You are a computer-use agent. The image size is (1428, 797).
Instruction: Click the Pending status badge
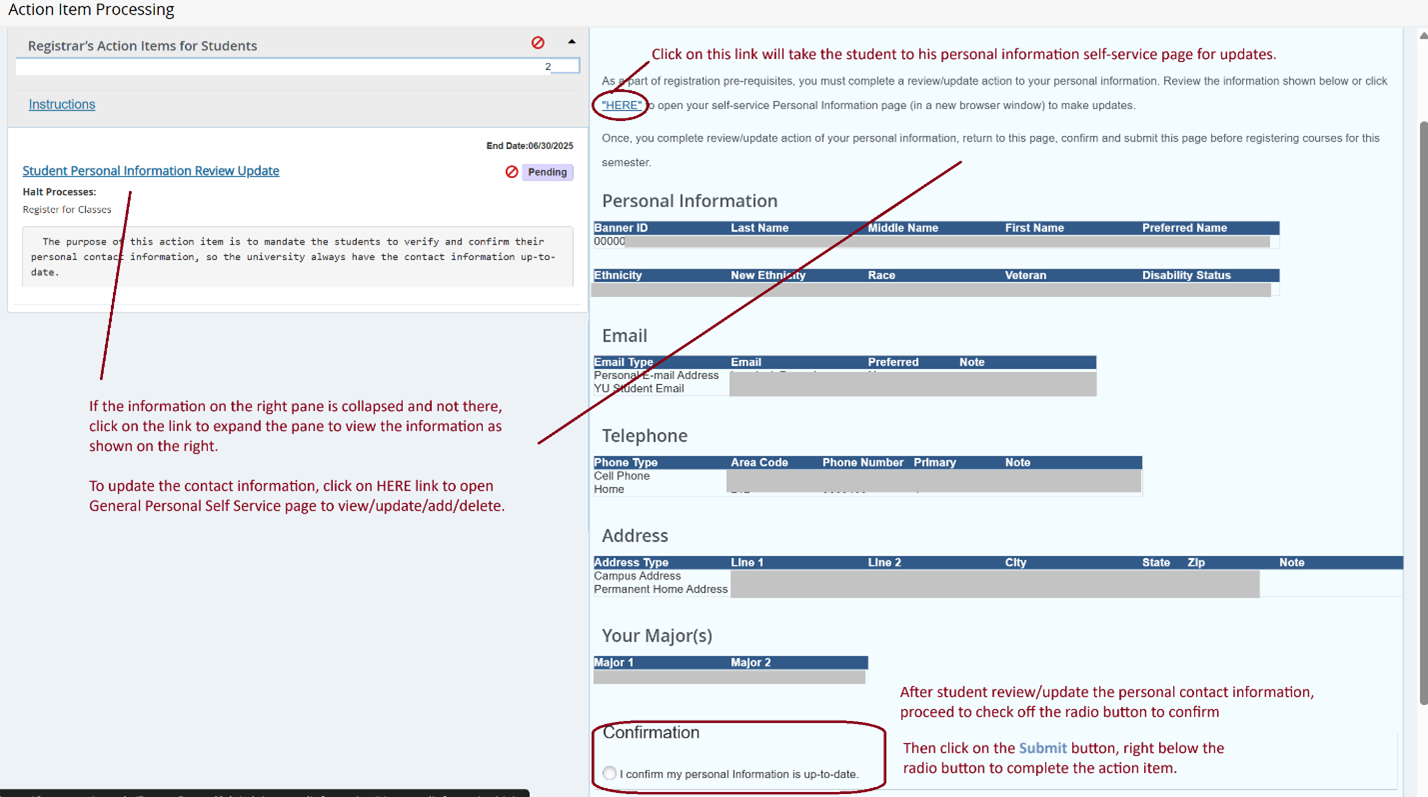[x=547, y=172]
